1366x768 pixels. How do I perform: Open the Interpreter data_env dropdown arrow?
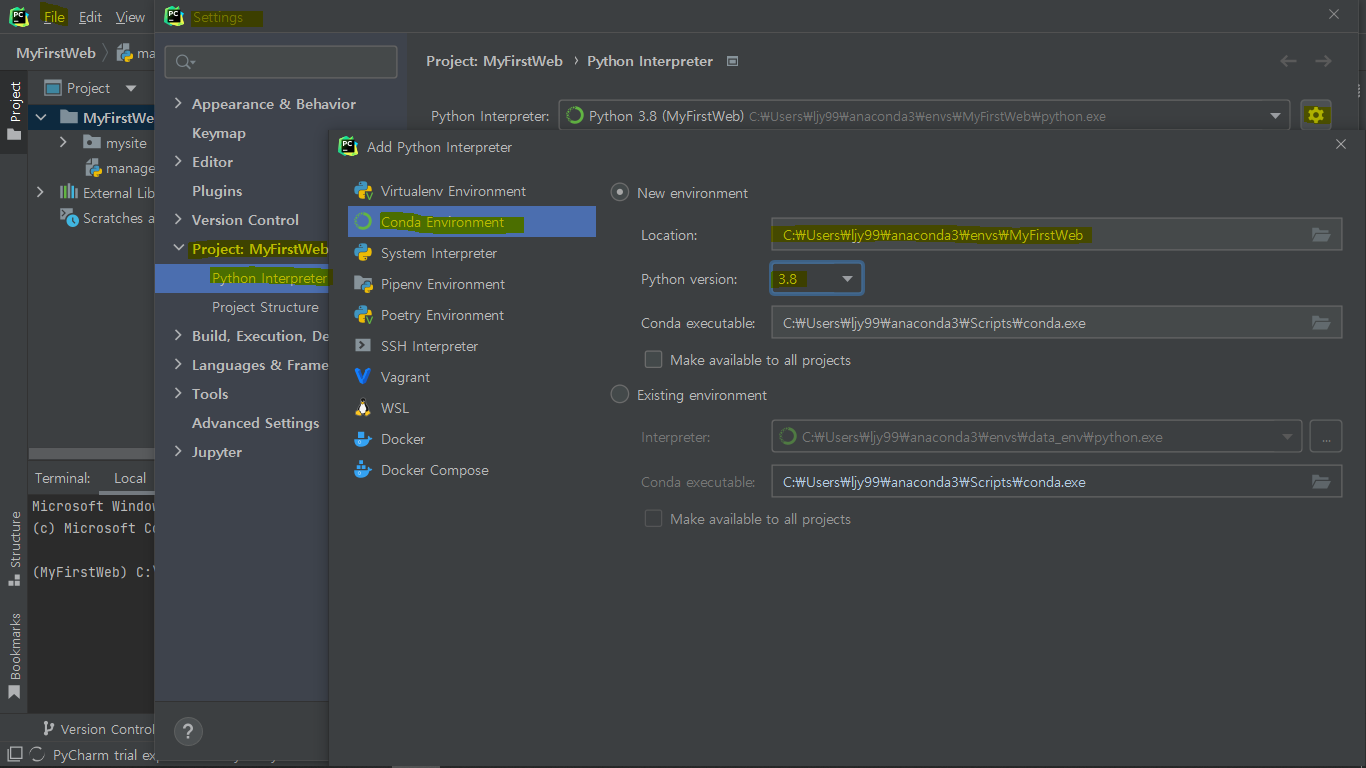1287,436
